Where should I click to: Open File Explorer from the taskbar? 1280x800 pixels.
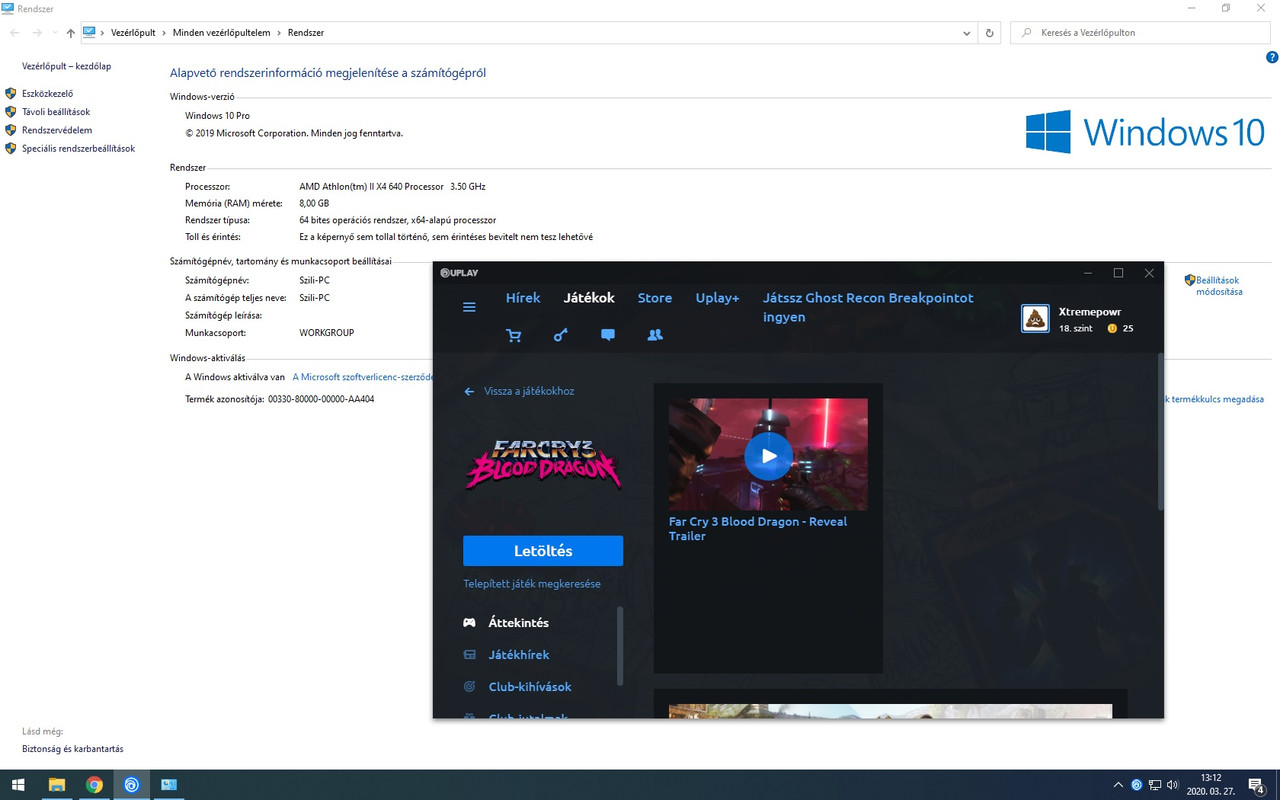(56, 785)
